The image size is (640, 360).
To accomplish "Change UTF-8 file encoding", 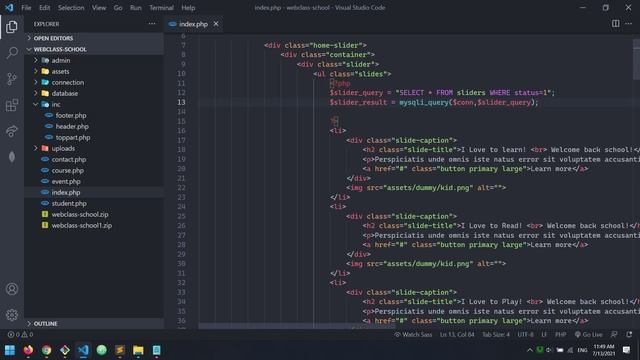I will (525, 335).
